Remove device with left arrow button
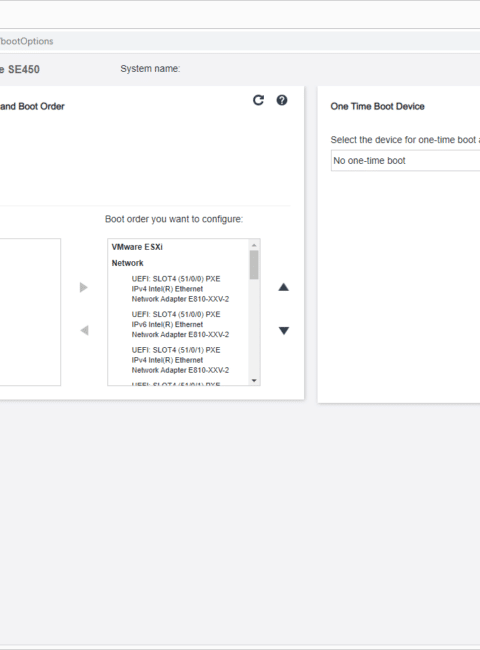 coord(84,330)
